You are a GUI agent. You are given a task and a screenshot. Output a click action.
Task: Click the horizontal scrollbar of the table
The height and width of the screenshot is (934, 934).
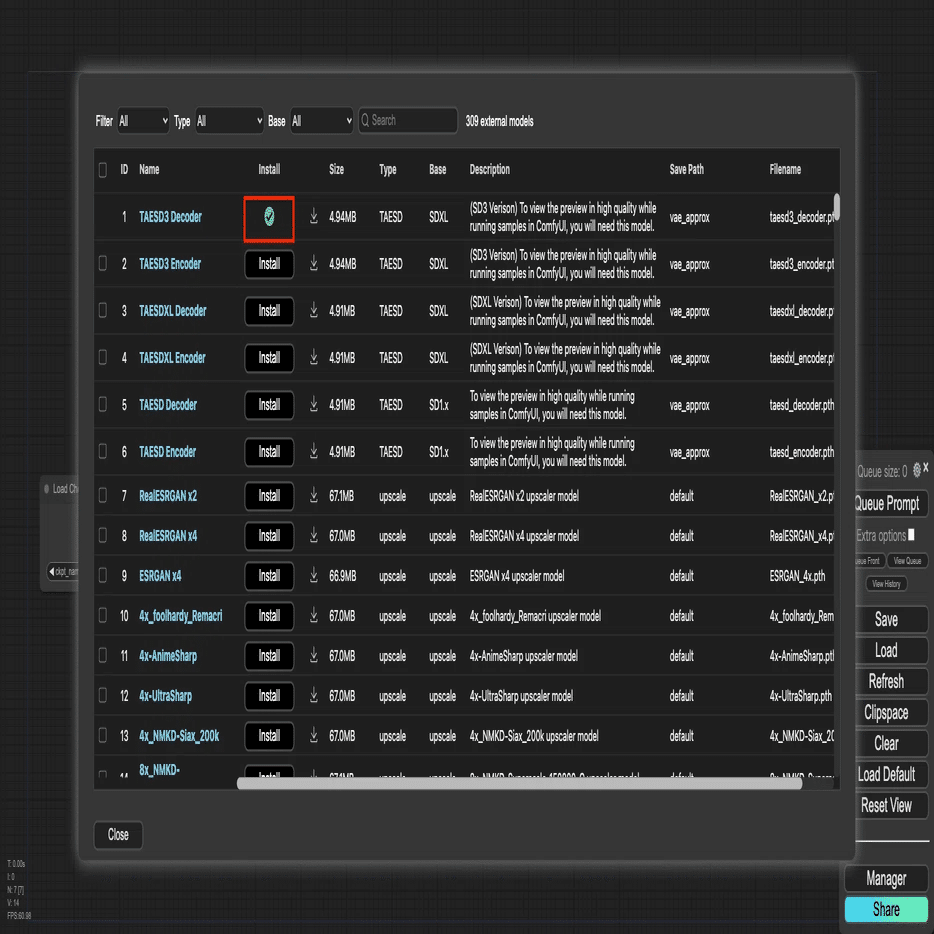pos(519,783)
